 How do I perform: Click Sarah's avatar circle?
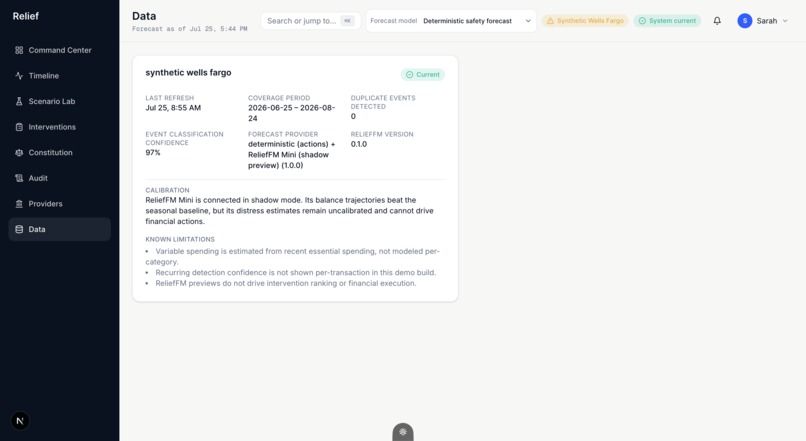(x=745, y=21)
